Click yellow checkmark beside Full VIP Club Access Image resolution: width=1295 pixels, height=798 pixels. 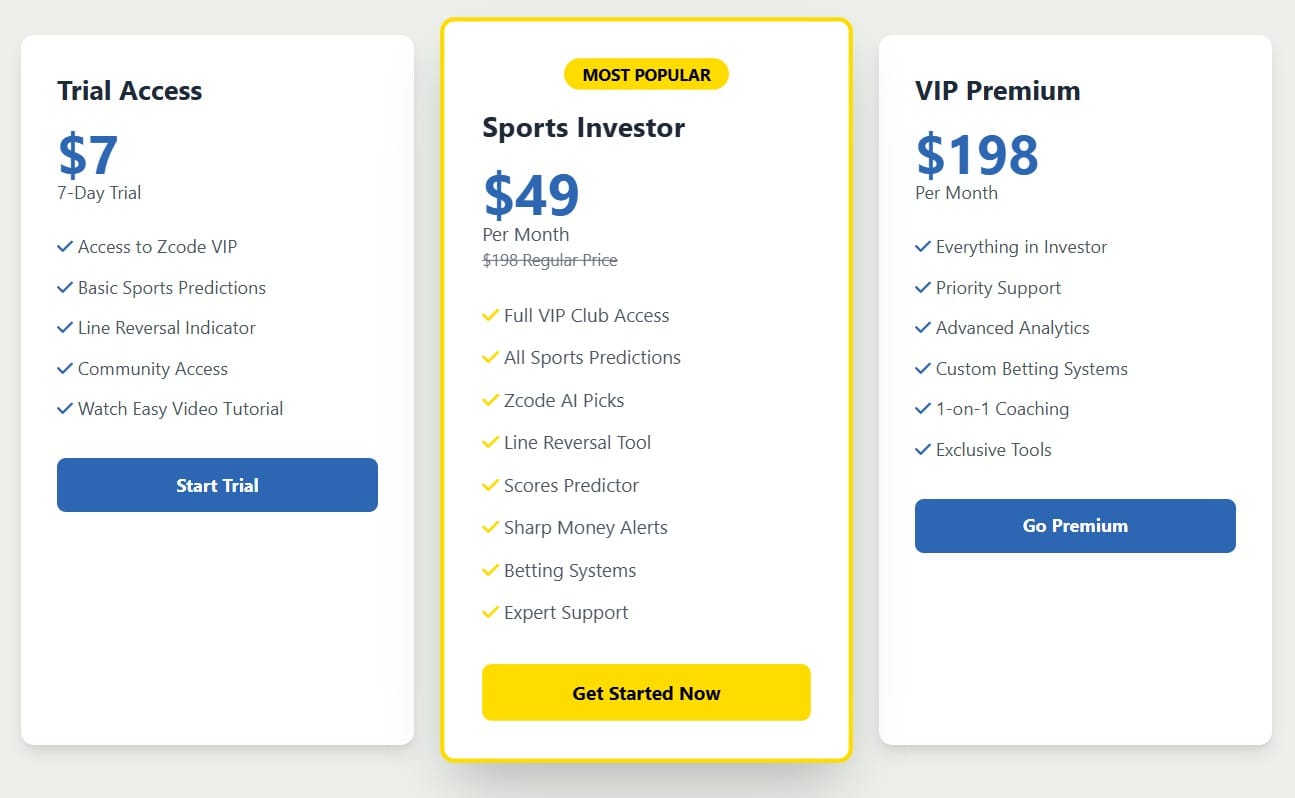coord(490,315)
